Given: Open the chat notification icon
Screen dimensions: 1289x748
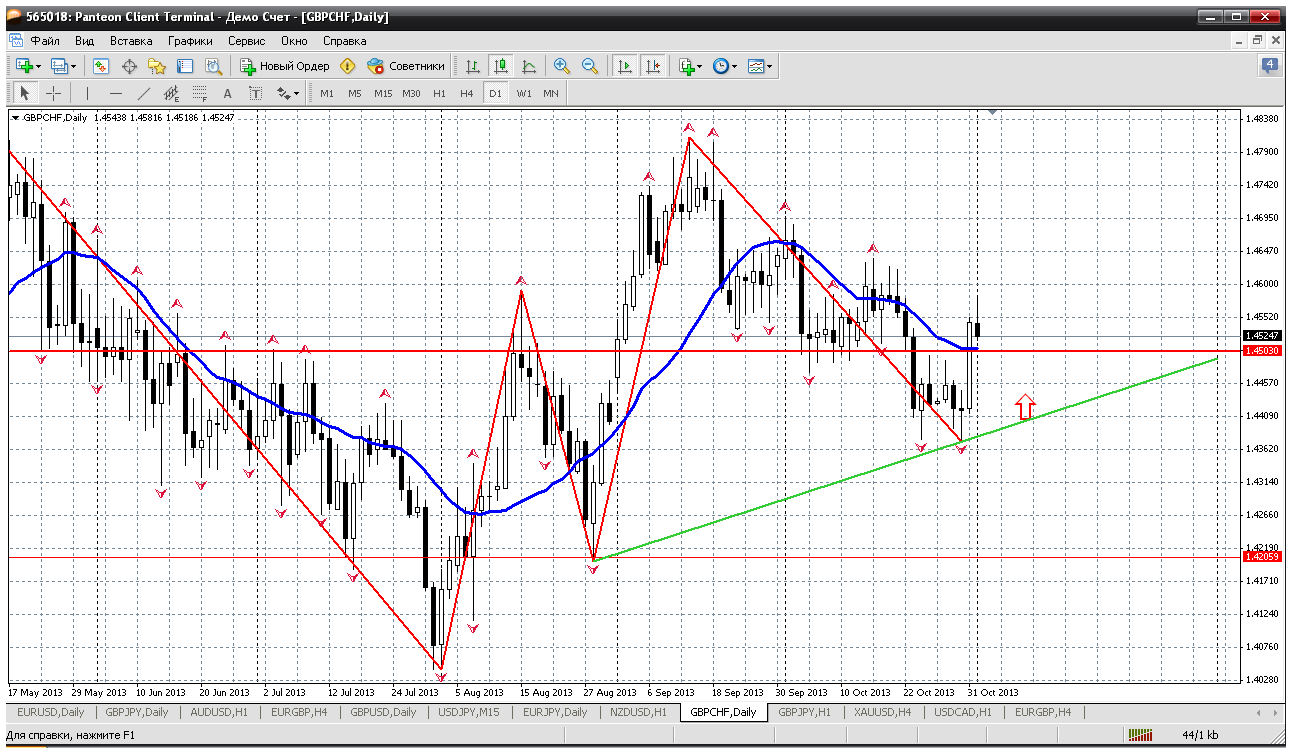Looking at the screenshot, I should point(1270,66).
